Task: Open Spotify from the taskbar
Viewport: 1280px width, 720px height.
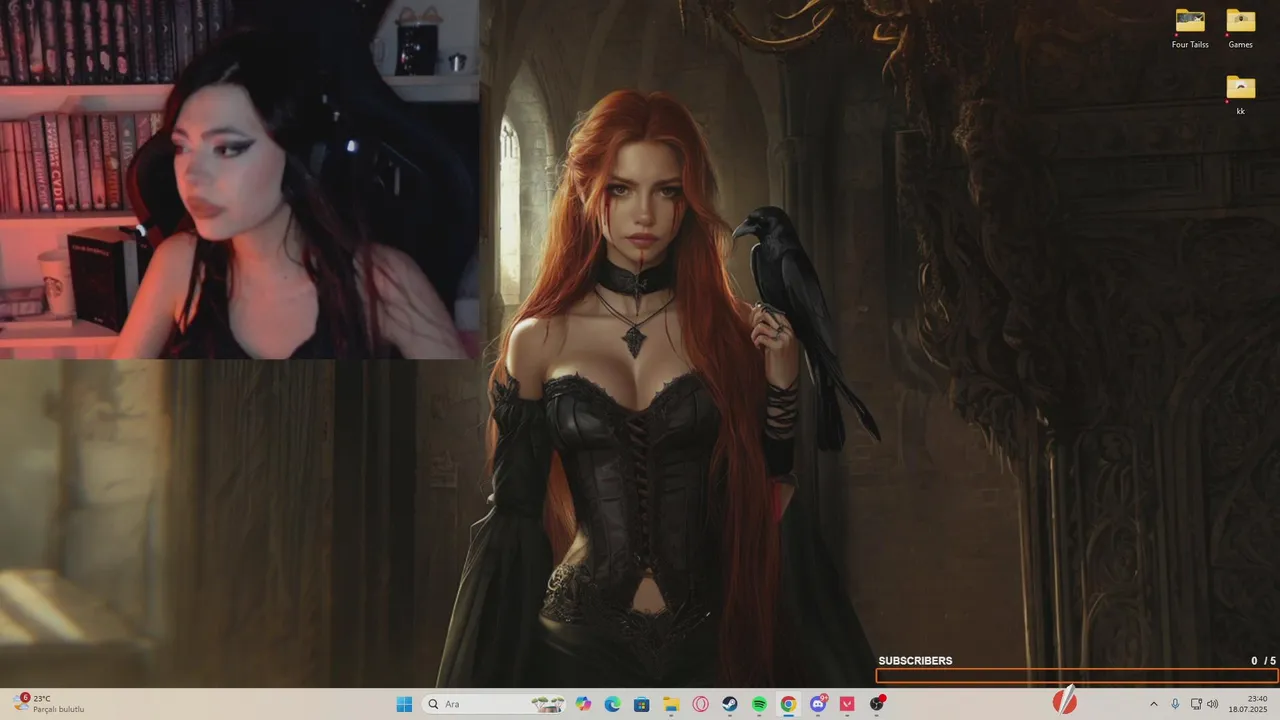Action: pos(759,704)
